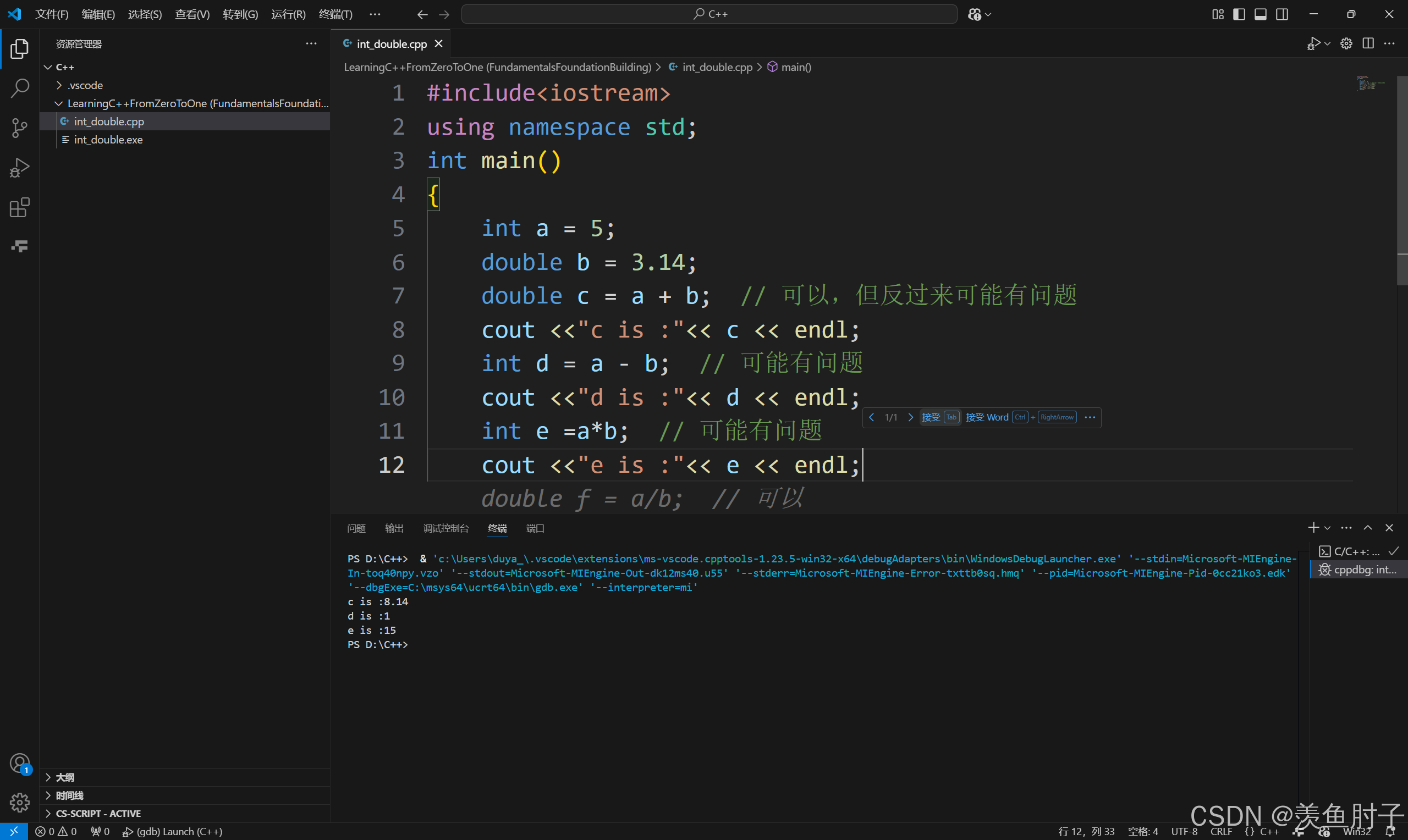Click the split editor right icon
This screenshot has width=1408, height=840.
pyautogui.click(x=1368, y=43)
